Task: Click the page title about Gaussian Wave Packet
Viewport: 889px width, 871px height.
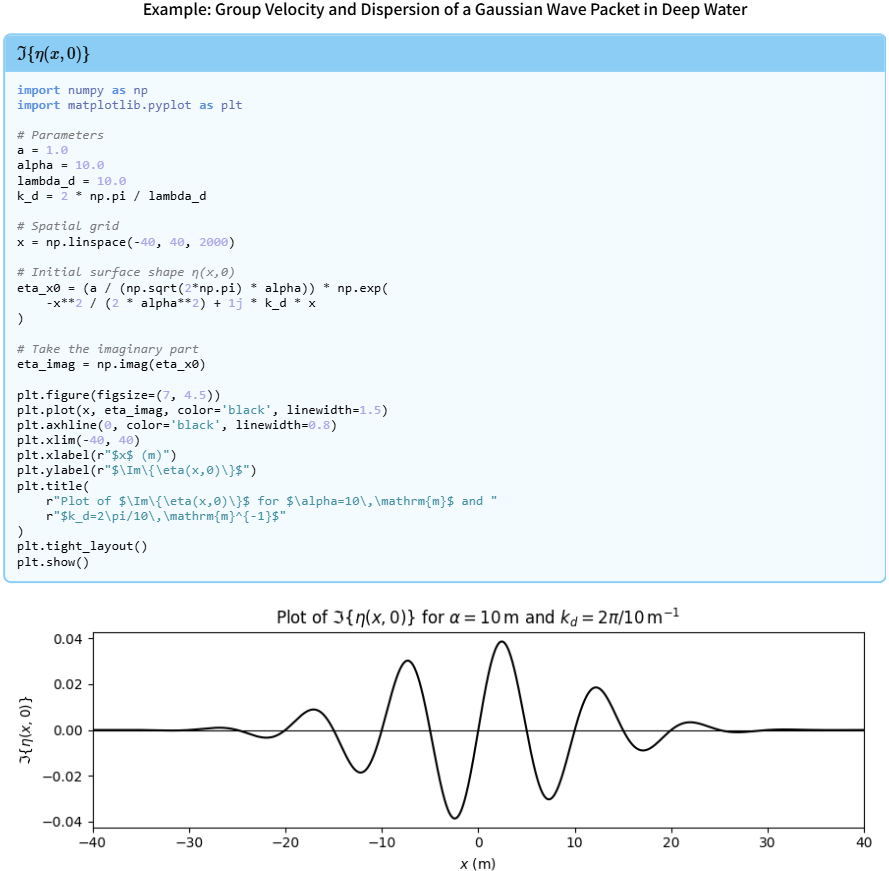Action: [444, 10]
